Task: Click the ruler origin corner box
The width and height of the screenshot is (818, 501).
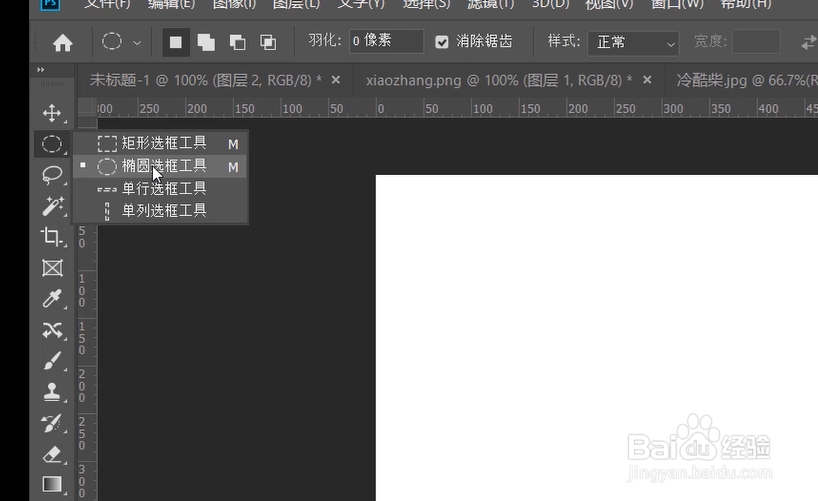Action: click(87, 108)
